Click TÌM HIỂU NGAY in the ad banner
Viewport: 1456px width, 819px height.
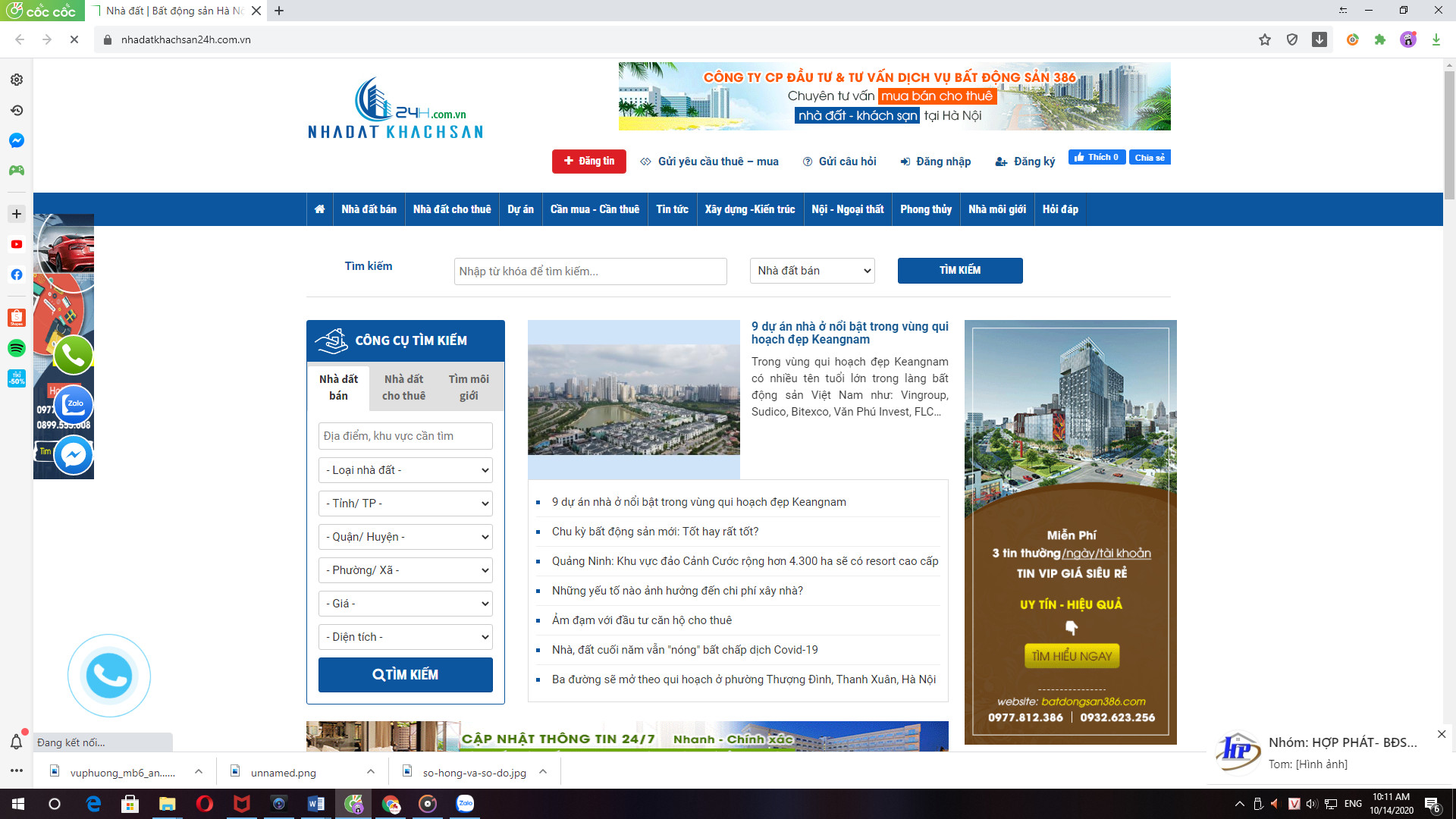click(1072, 656)
